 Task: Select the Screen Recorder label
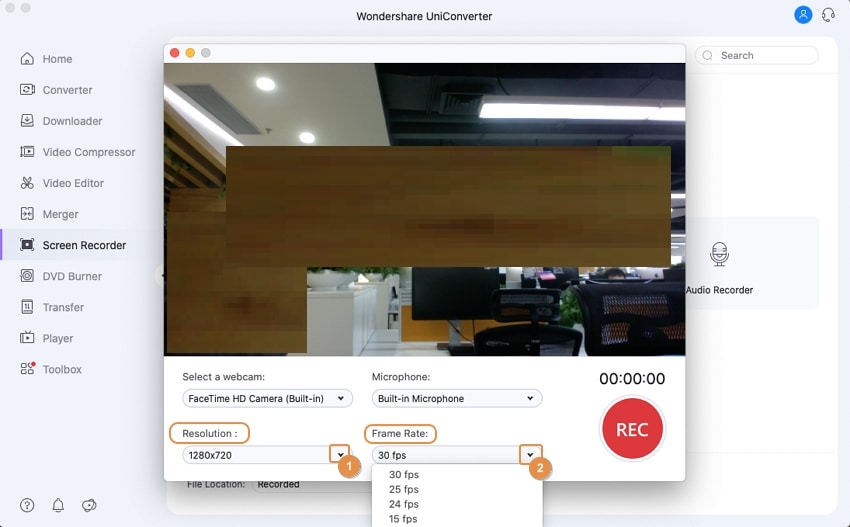click(84, 245)
